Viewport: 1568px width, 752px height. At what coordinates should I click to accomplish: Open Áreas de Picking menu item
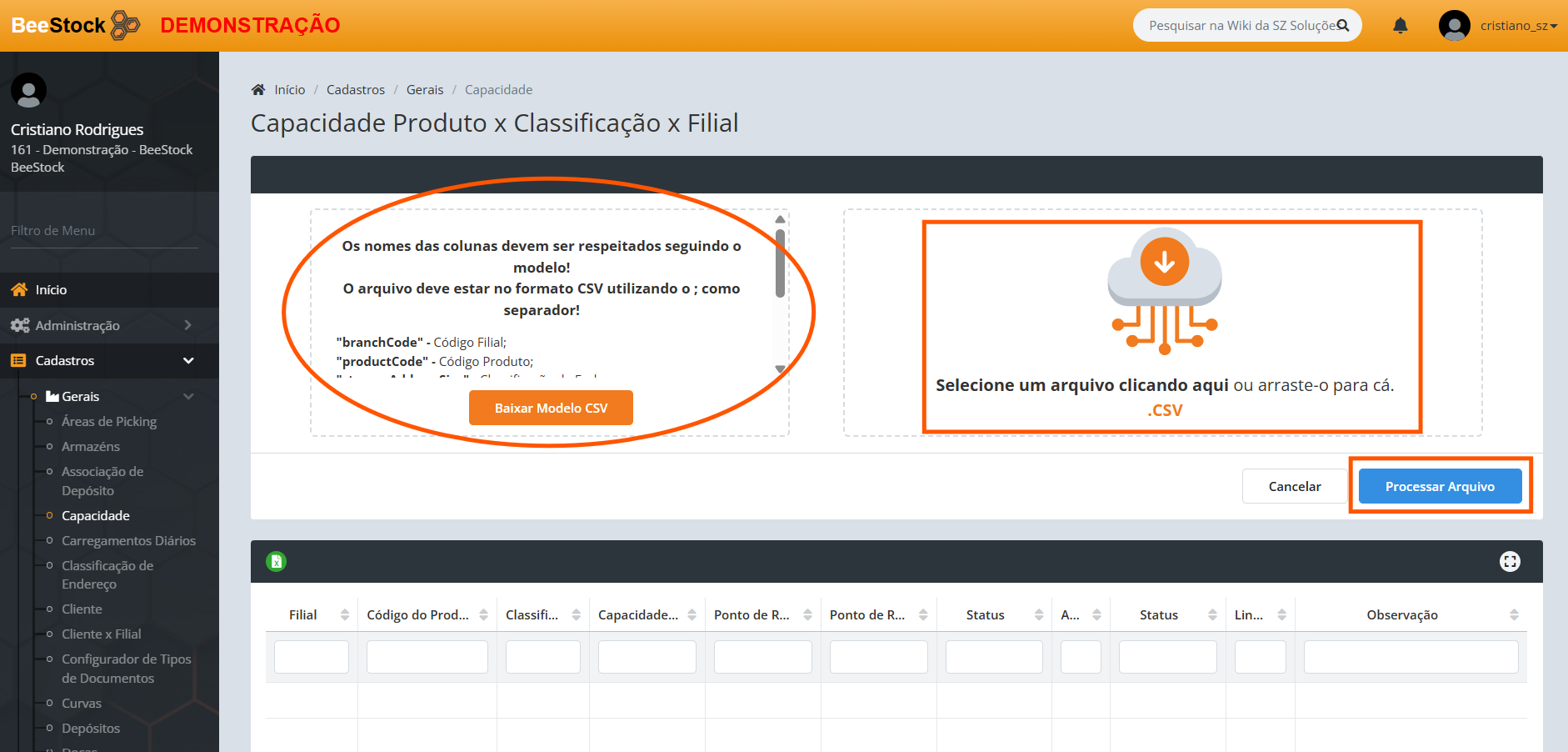pos(109,422)
